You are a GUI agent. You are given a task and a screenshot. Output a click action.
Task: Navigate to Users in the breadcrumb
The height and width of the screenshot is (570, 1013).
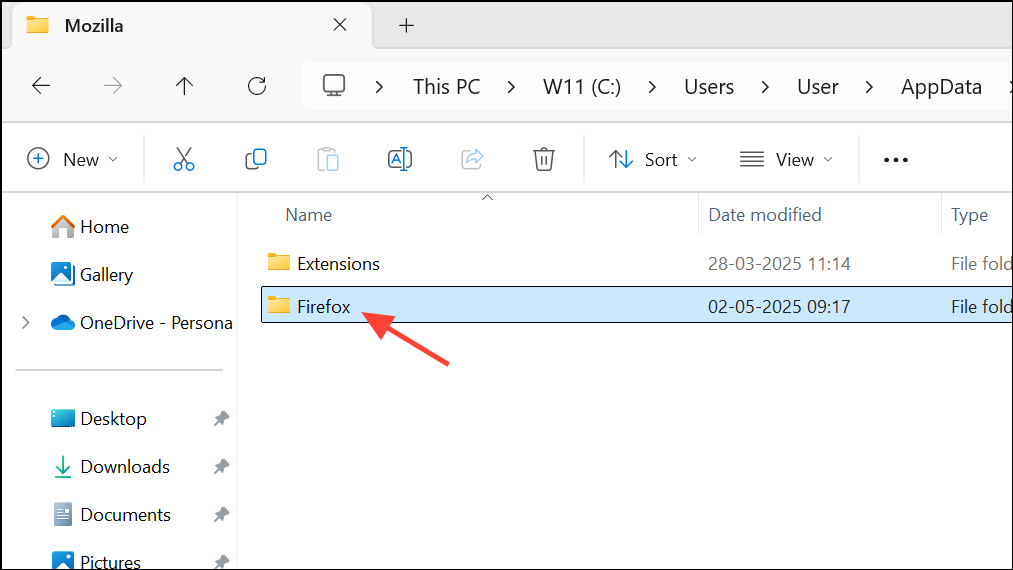click(x=709, y=87)
